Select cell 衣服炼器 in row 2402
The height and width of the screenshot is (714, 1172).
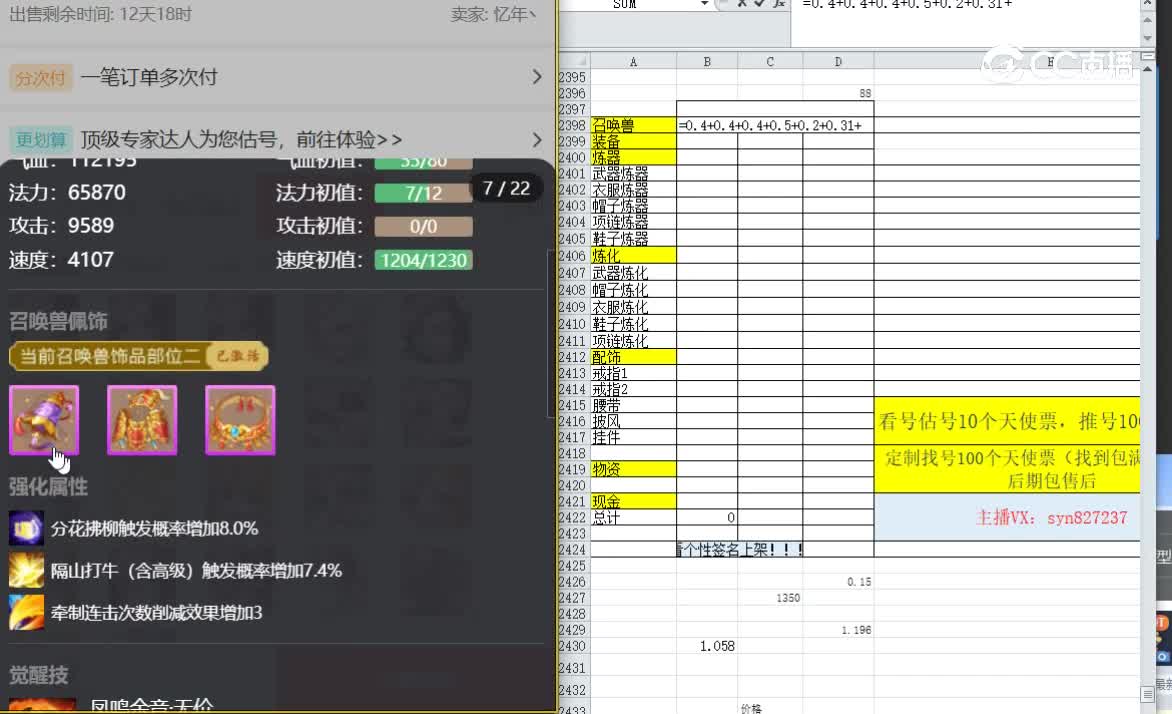click(633, 190)
